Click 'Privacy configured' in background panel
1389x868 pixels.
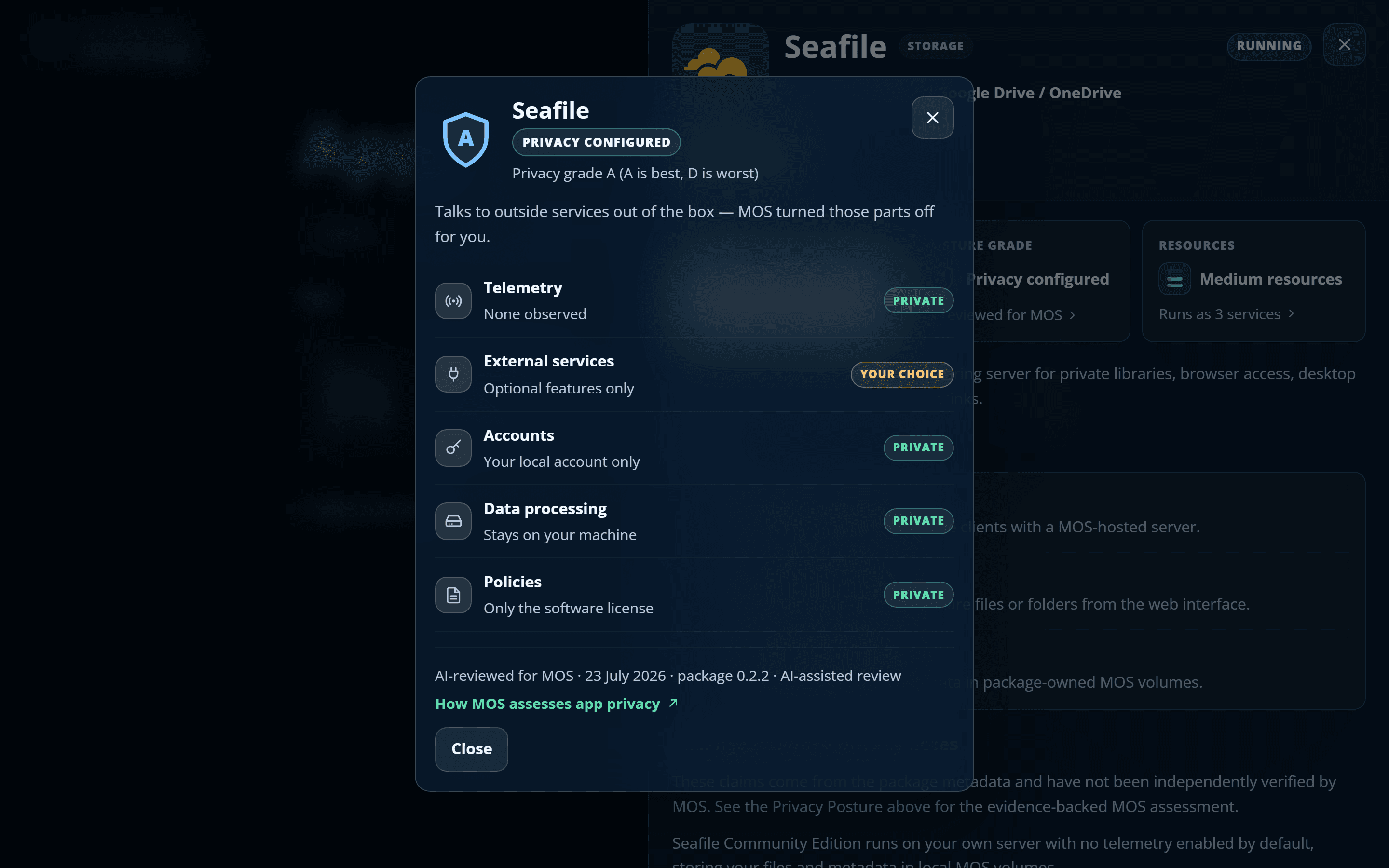(x=1038, y=279)
